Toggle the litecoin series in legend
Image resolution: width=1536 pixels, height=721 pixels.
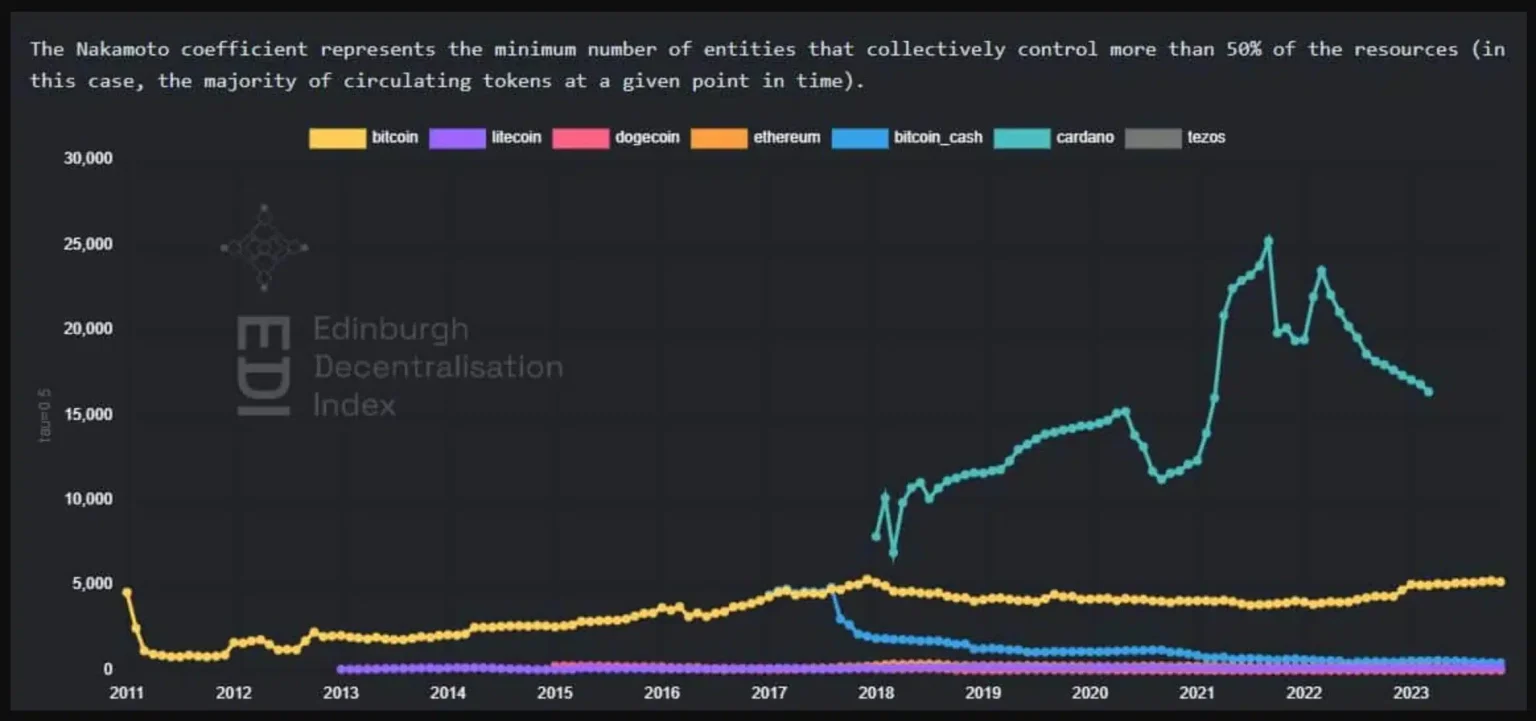point(486,138)
